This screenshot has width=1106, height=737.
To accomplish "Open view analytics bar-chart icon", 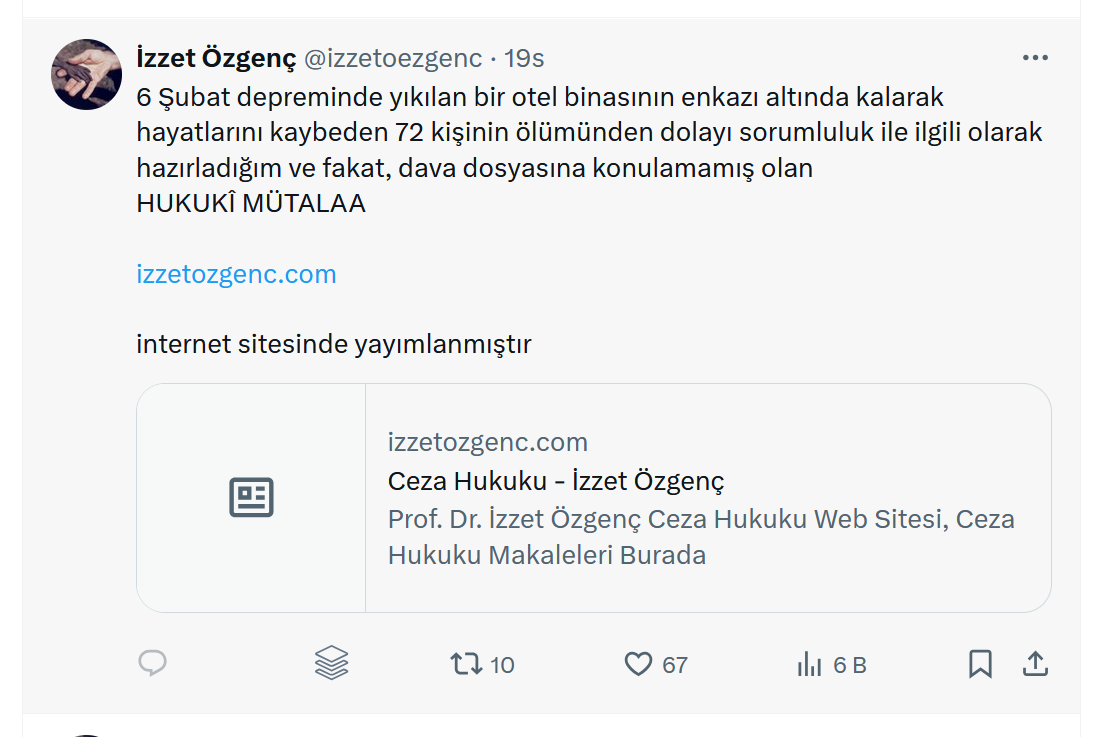I will pos(809,664).
